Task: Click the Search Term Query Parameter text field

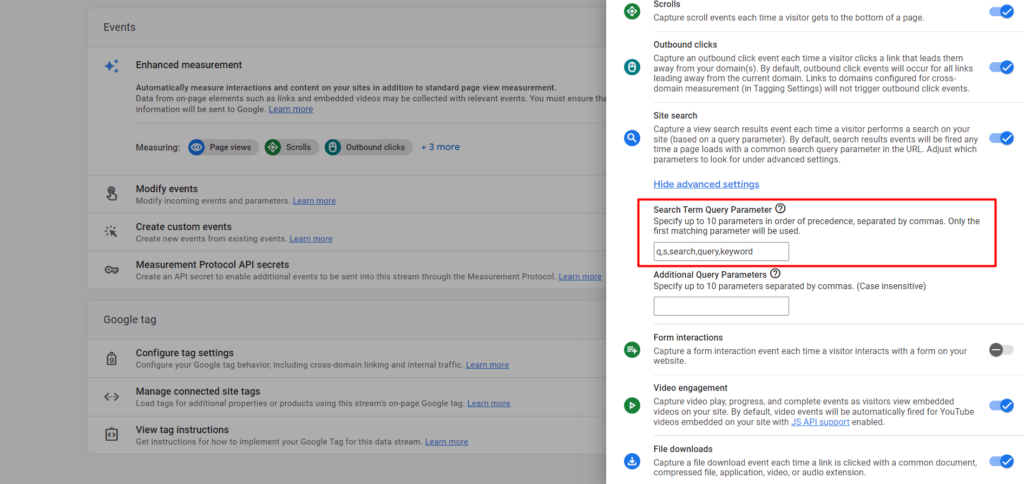Action: 721,251
